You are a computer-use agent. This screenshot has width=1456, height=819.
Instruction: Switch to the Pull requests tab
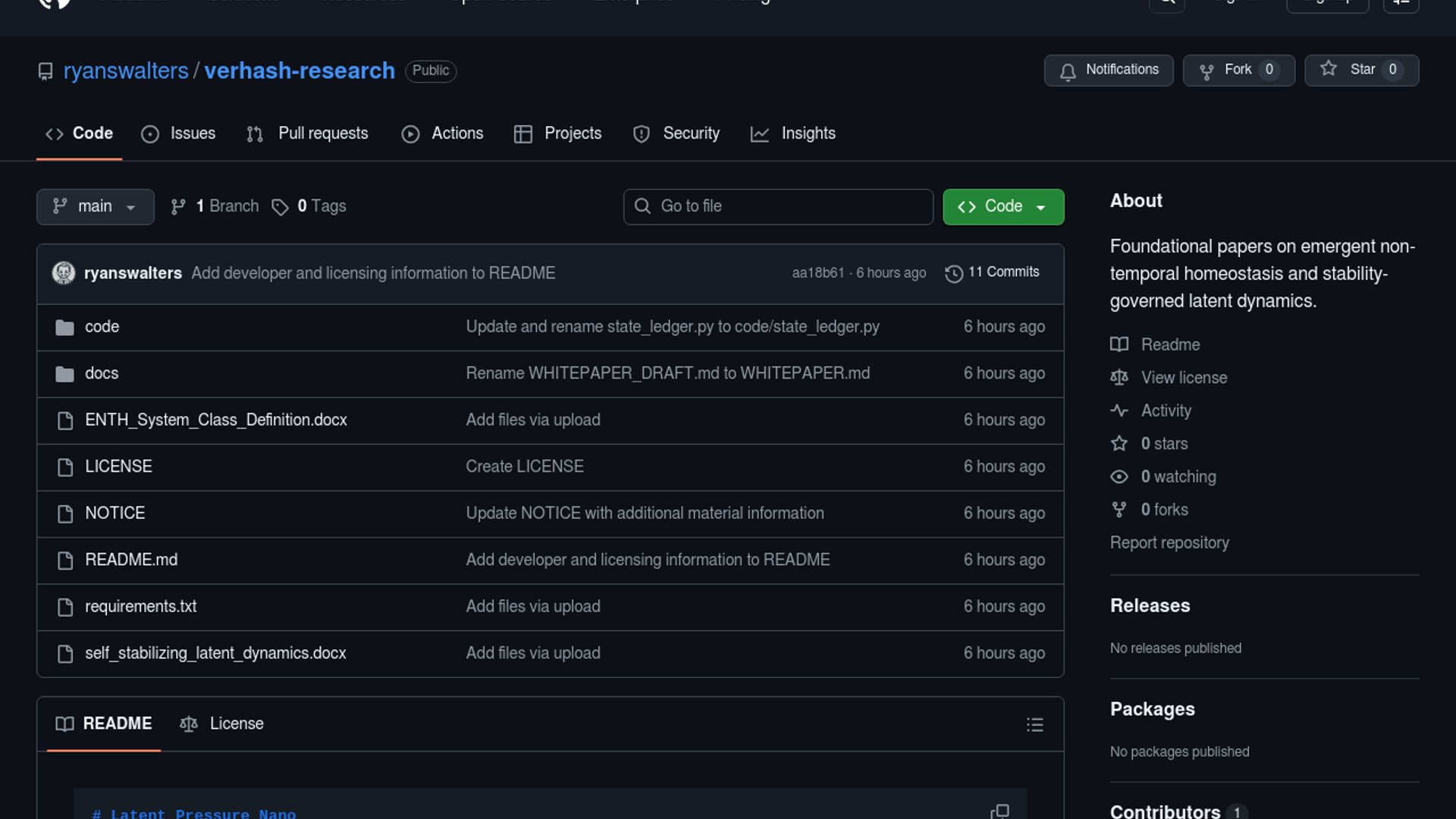308,133
